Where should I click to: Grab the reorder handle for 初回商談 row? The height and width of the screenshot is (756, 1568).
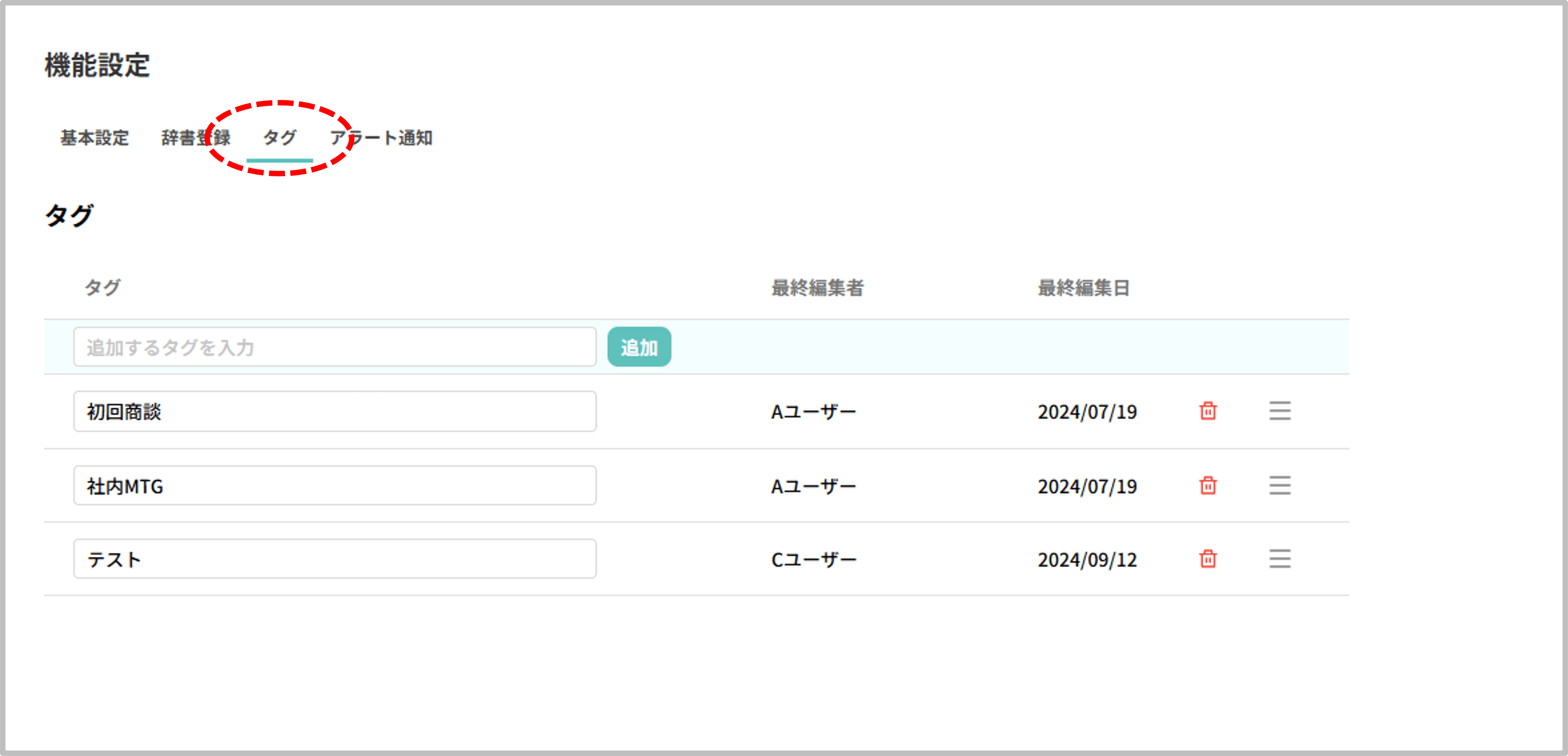coord(1279,411)
